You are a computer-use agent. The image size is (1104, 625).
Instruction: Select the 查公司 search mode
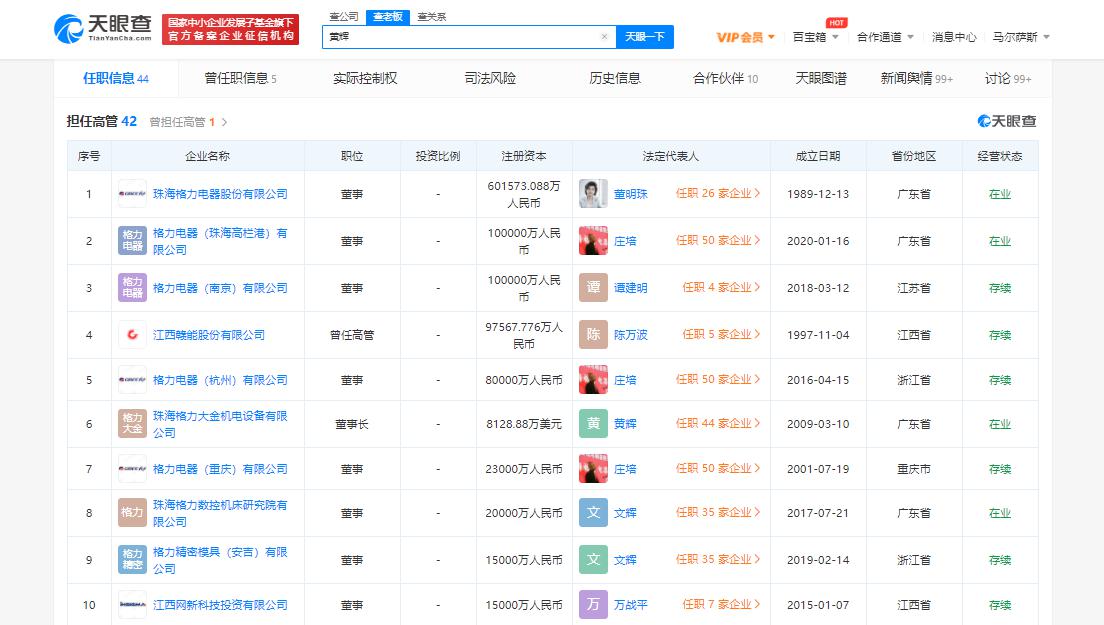(343, 17)
